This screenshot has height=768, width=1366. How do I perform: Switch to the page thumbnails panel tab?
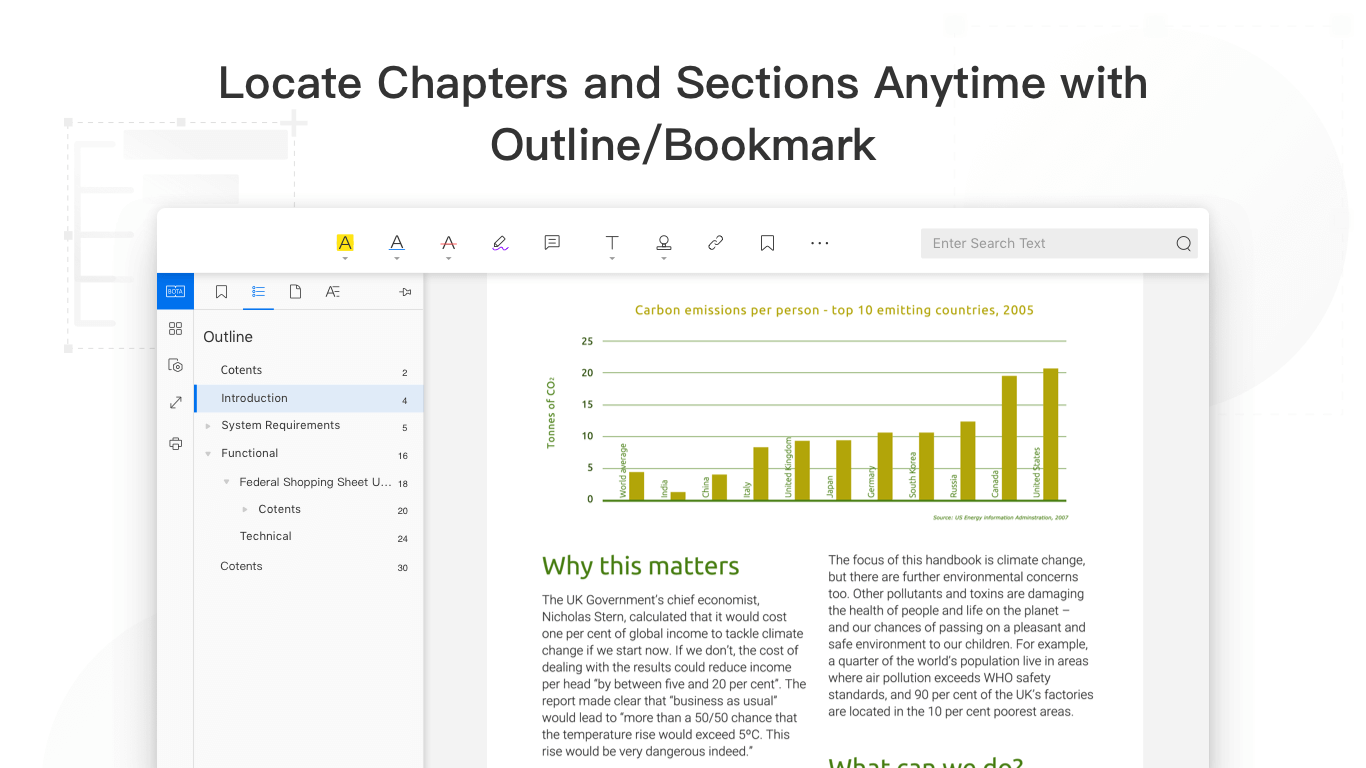point(295,292)
